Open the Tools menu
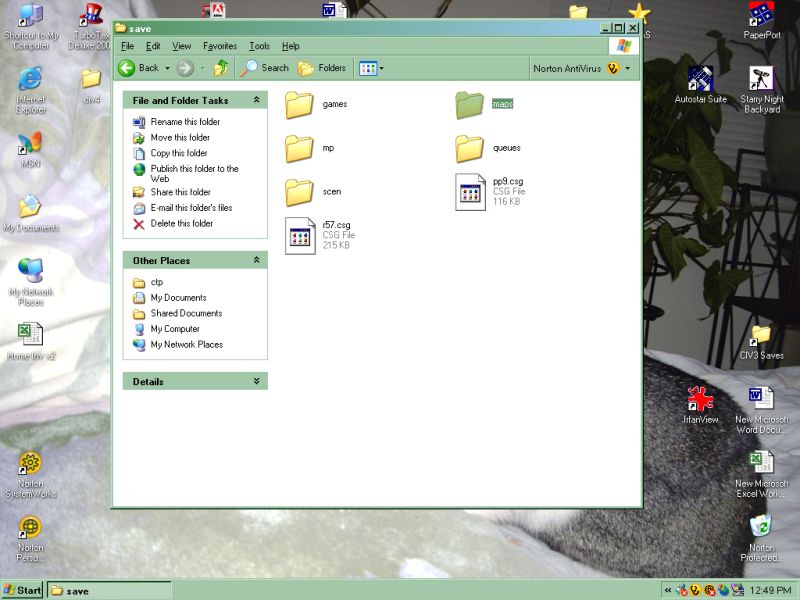The height and width of the screenshot is (600, 800). (x=259, y=46)
